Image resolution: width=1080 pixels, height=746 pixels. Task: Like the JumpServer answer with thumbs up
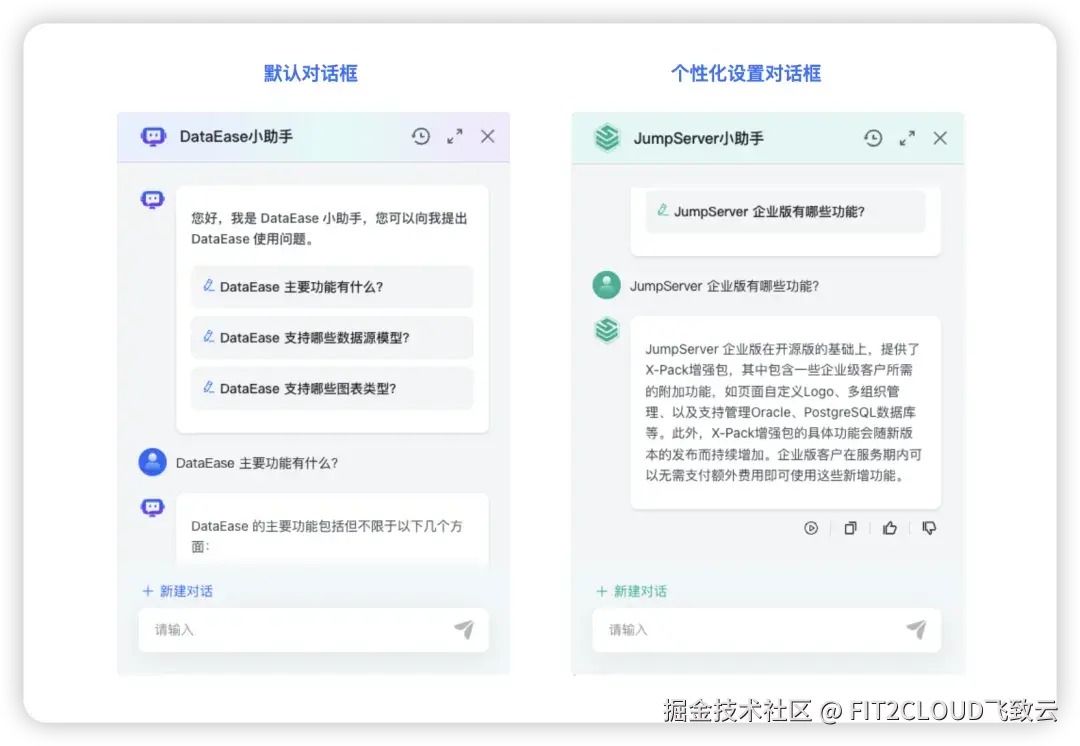pos(890,528)
